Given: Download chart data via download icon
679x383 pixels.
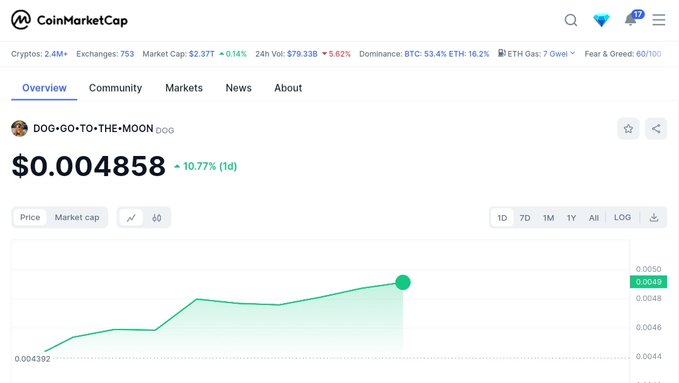Looking at the screenshot, I should pos(654,217).
